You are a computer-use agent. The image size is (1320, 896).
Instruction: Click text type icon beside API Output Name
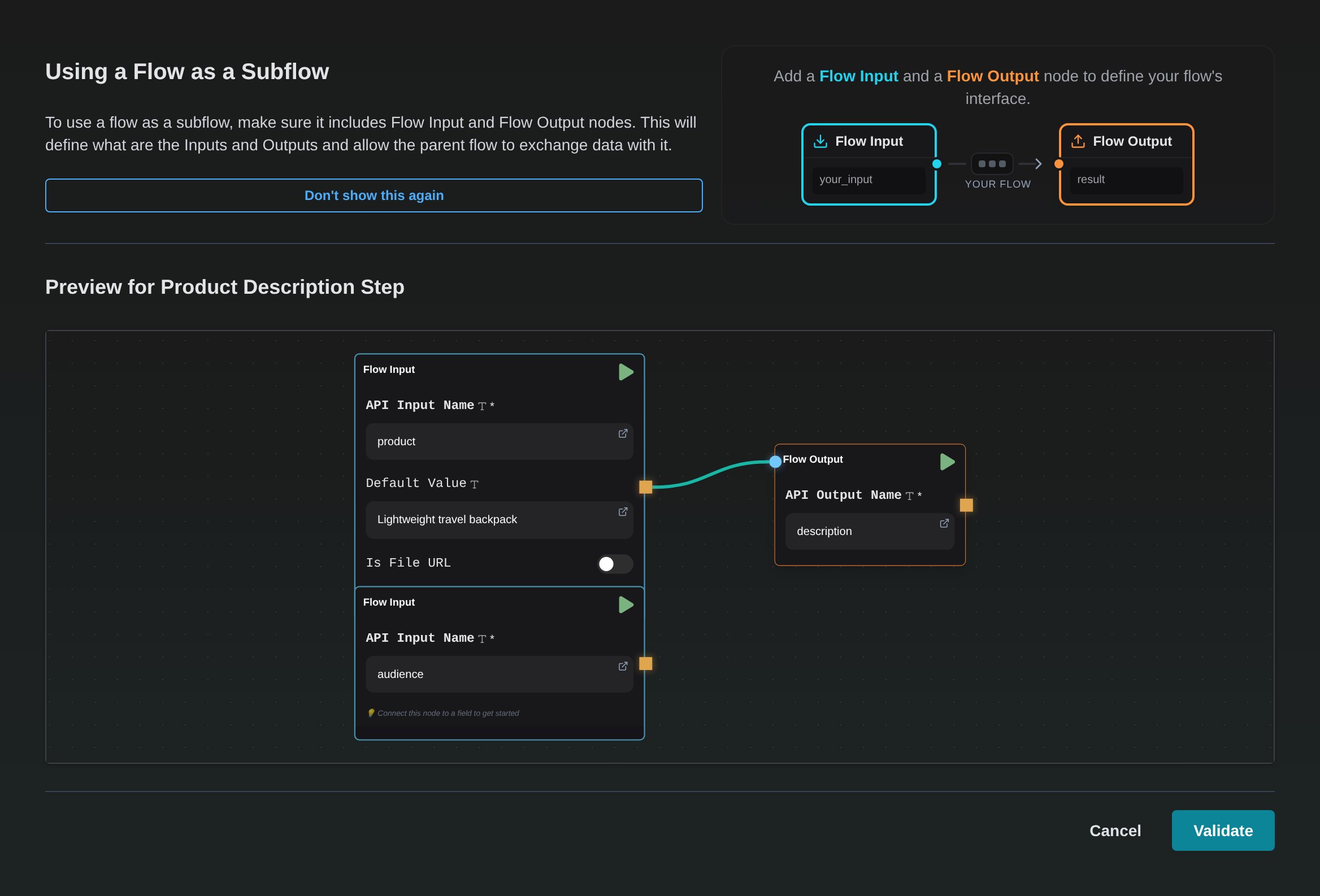(x=910, y=497)
